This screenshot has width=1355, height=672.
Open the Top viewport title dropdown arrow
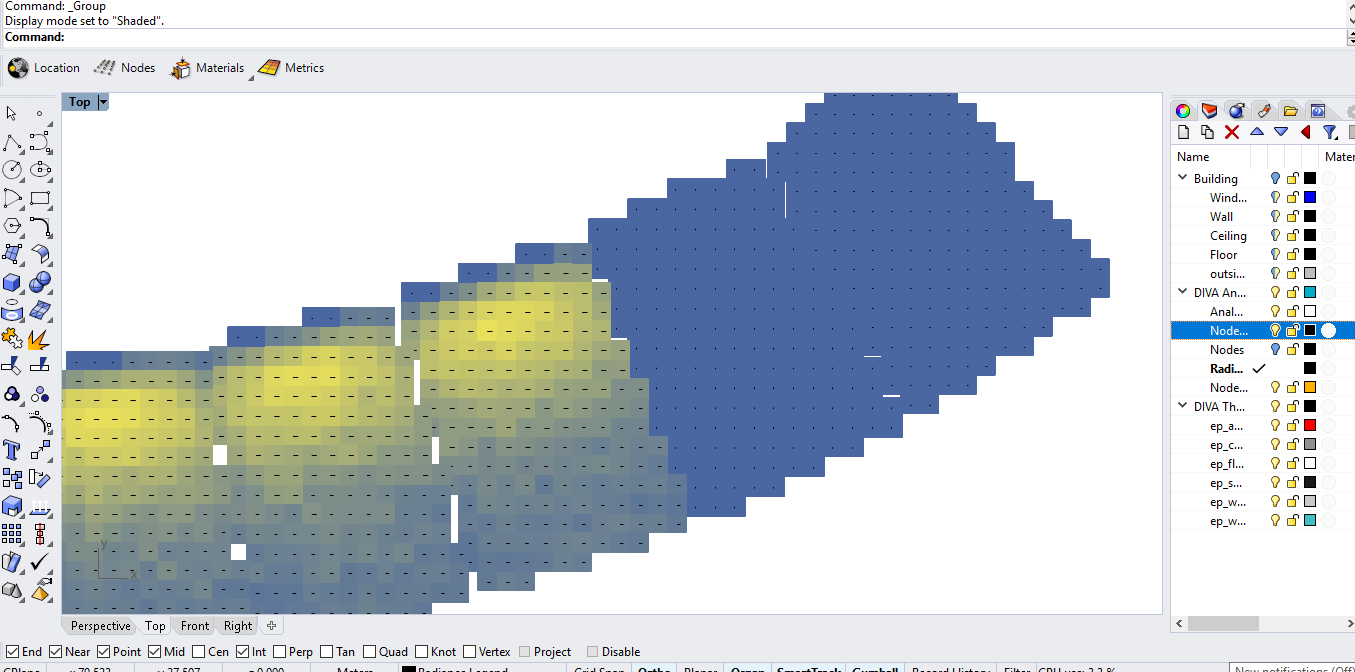coord(102,102)
